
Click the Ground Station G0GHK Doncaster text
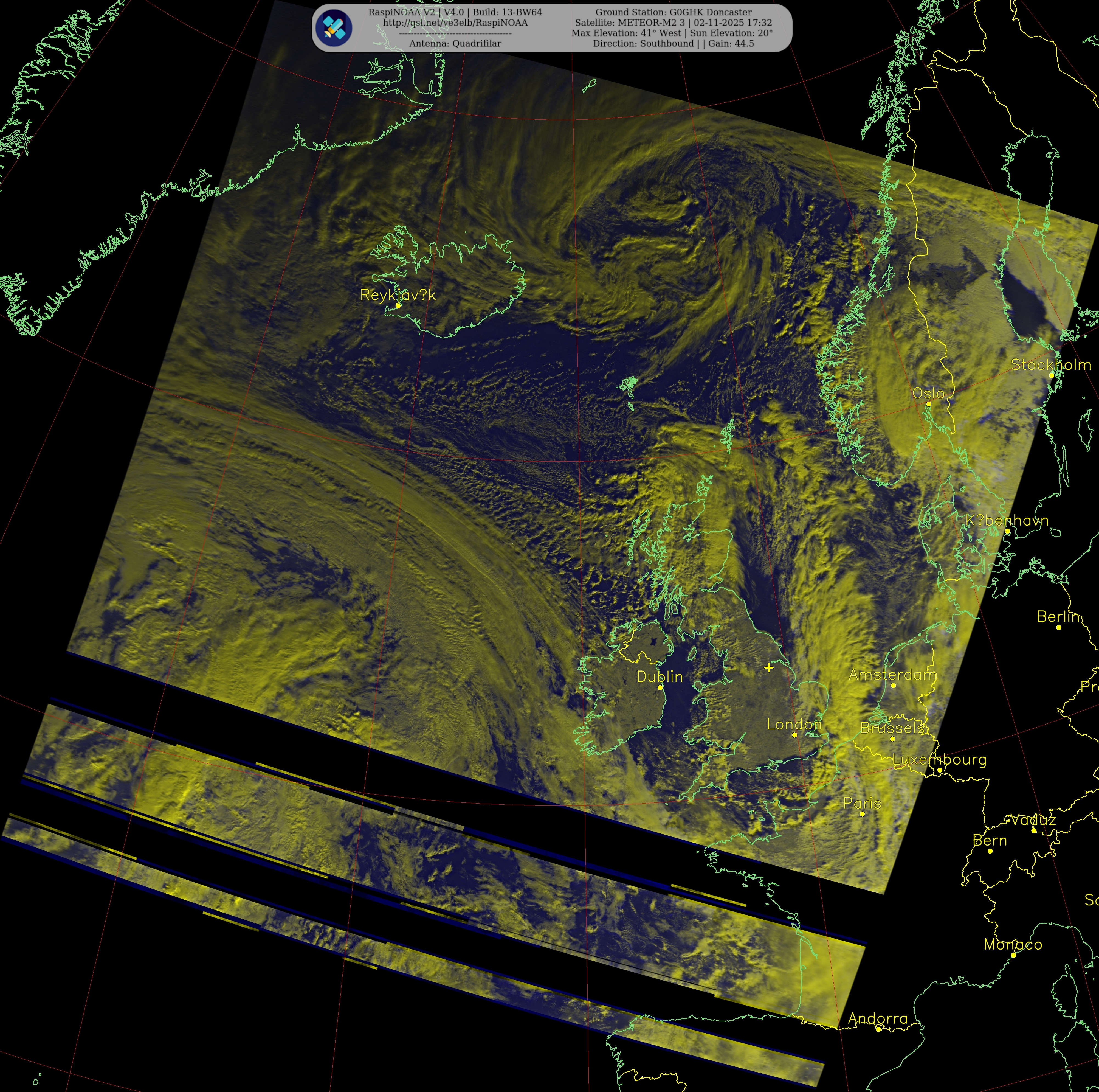tap(673, 12)
